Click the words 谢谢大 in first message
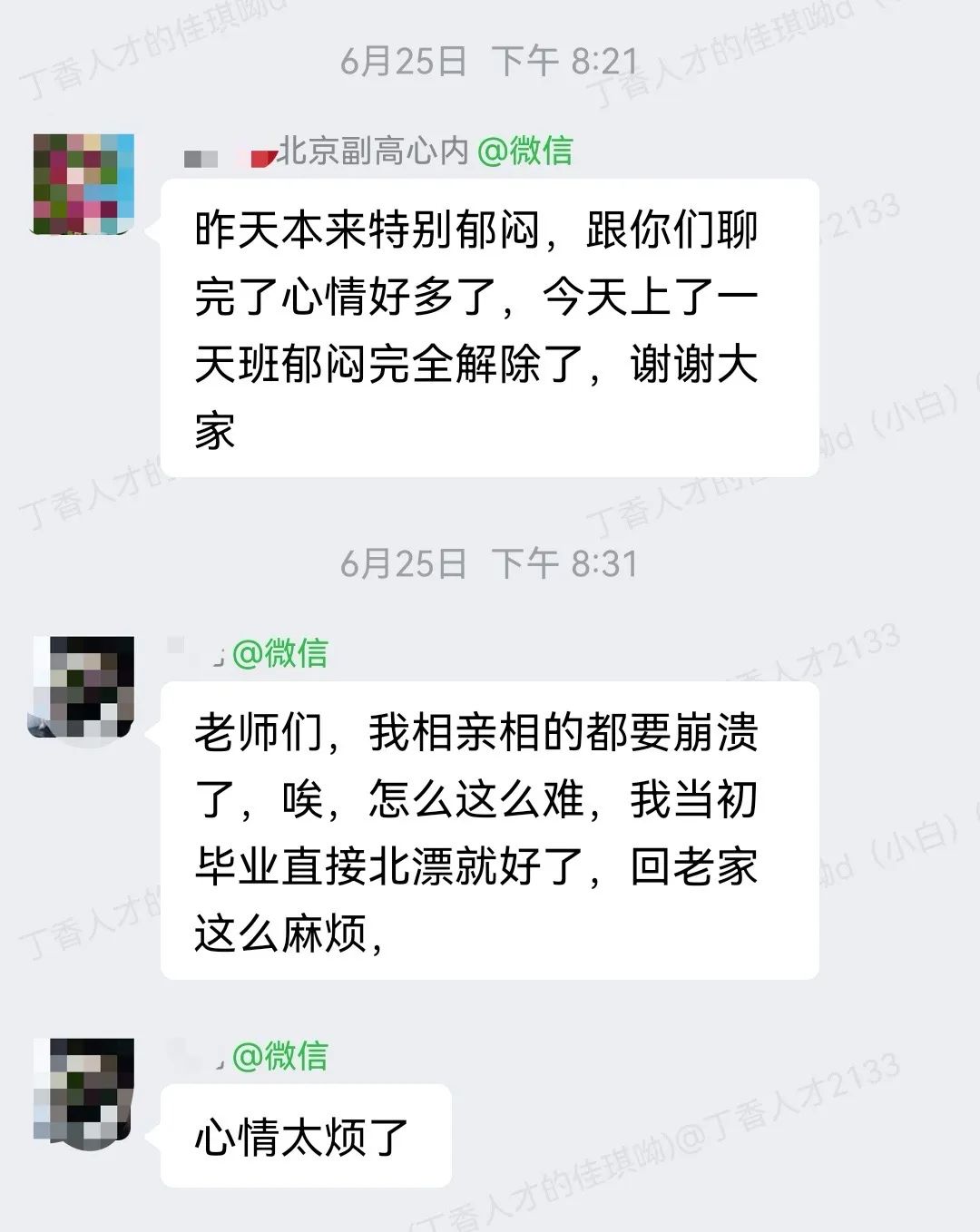This screenshot has width=980, height=1232. [694, 365]
